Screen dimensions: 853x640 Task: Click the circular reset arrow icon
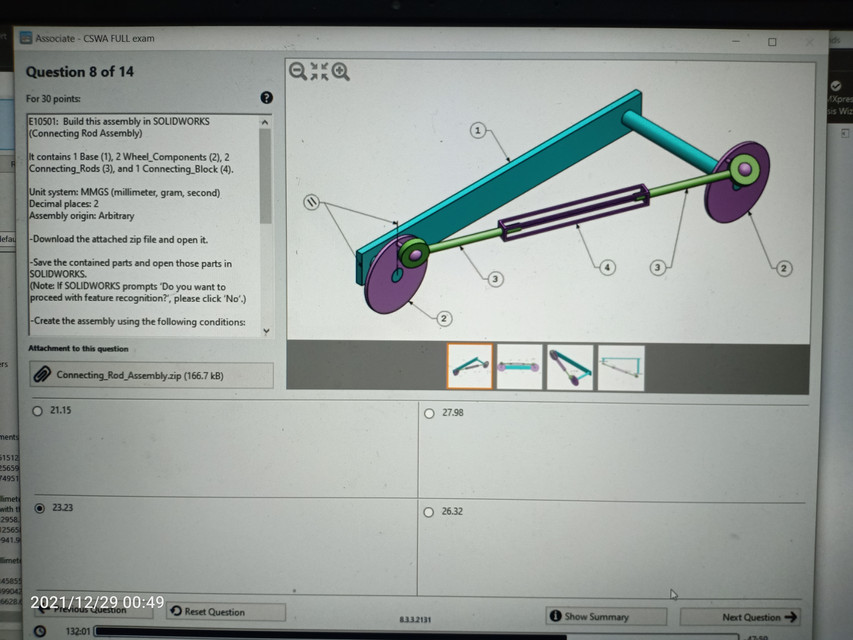(175, 611)
